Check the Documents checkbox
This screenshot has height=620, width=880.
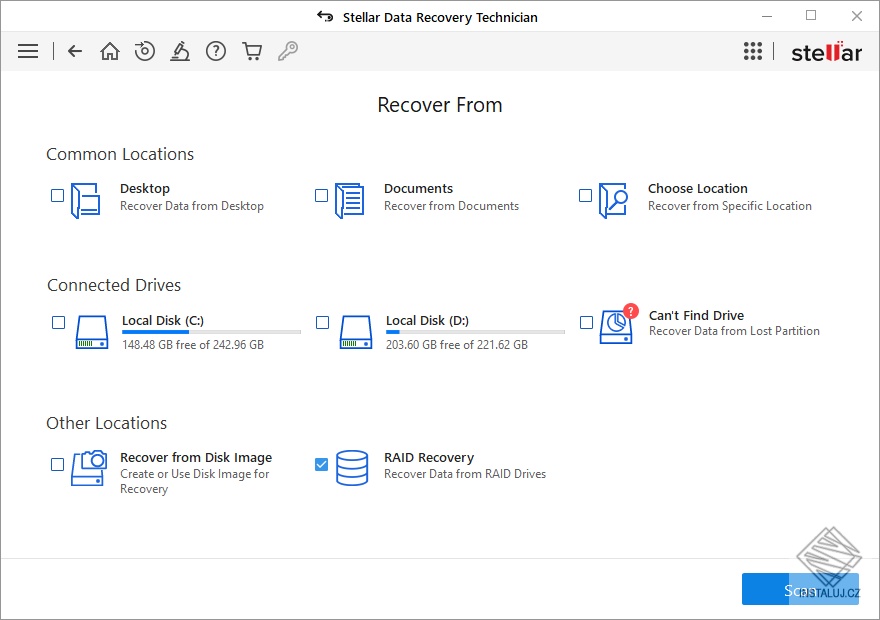point(322,195)
